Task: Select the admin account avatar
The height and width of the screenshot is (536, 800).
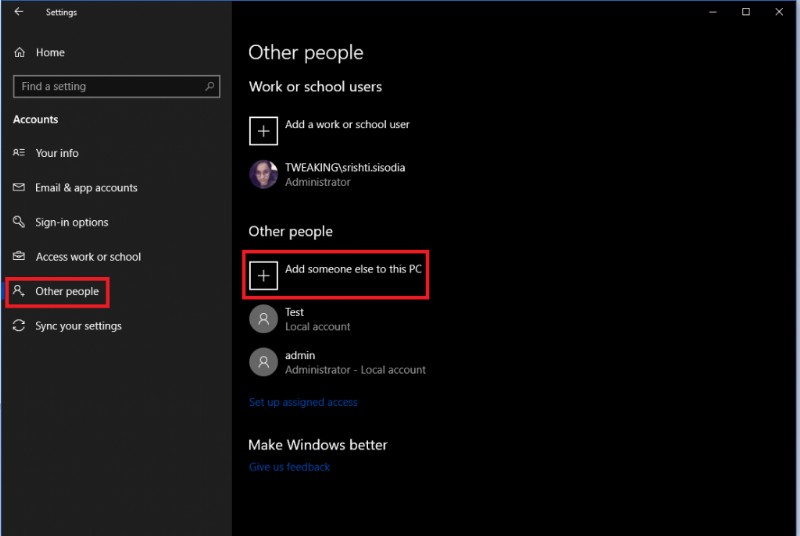Action: point(263,362)
